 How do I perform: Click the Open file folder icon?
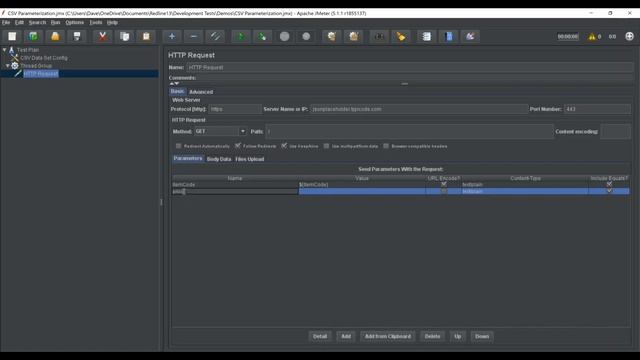(x=55, y=36)
